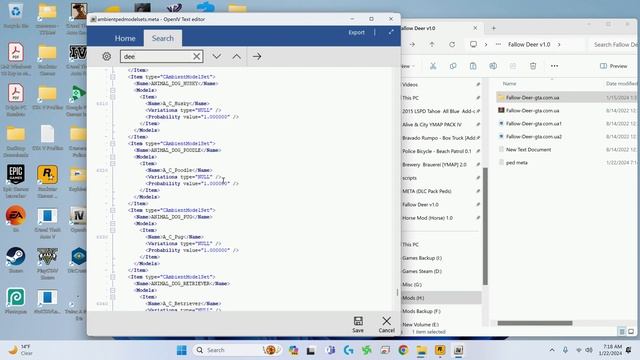Collapse the Models node under ANIMAL_DOG_PUG
640x360 pixels.
point(113,224)
